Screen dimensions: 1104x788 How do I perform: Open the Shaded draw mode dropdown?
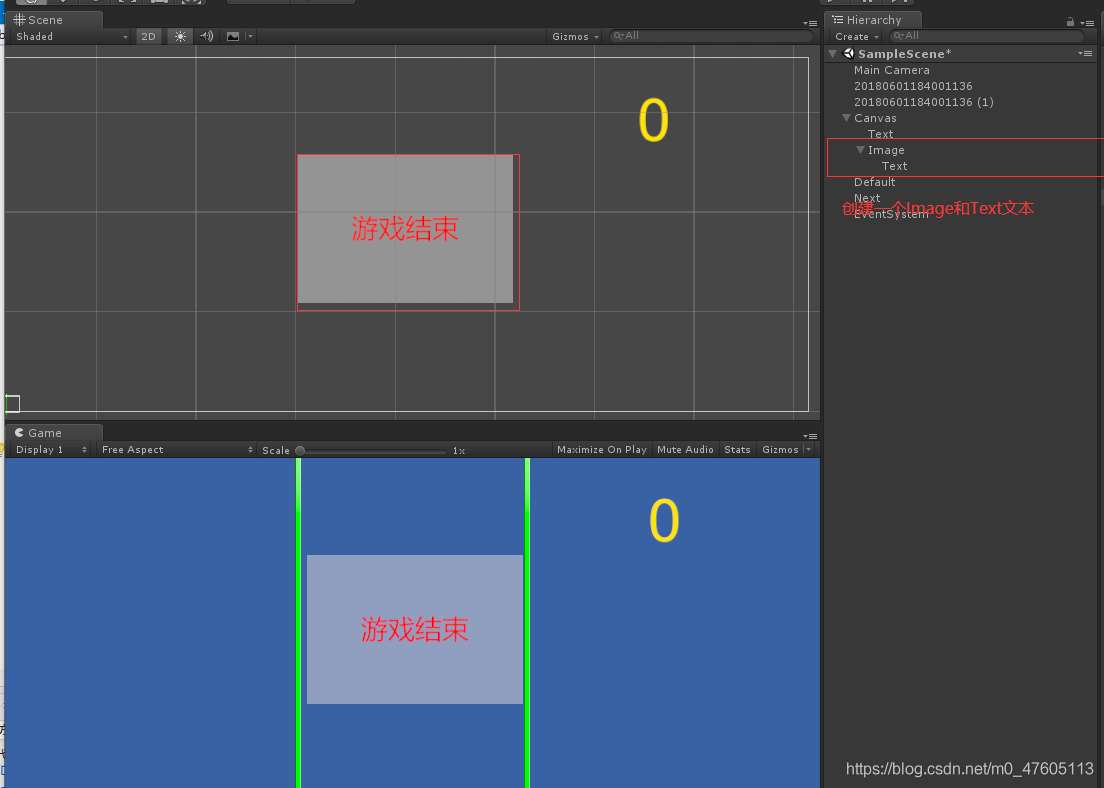(x=70, y=37)
